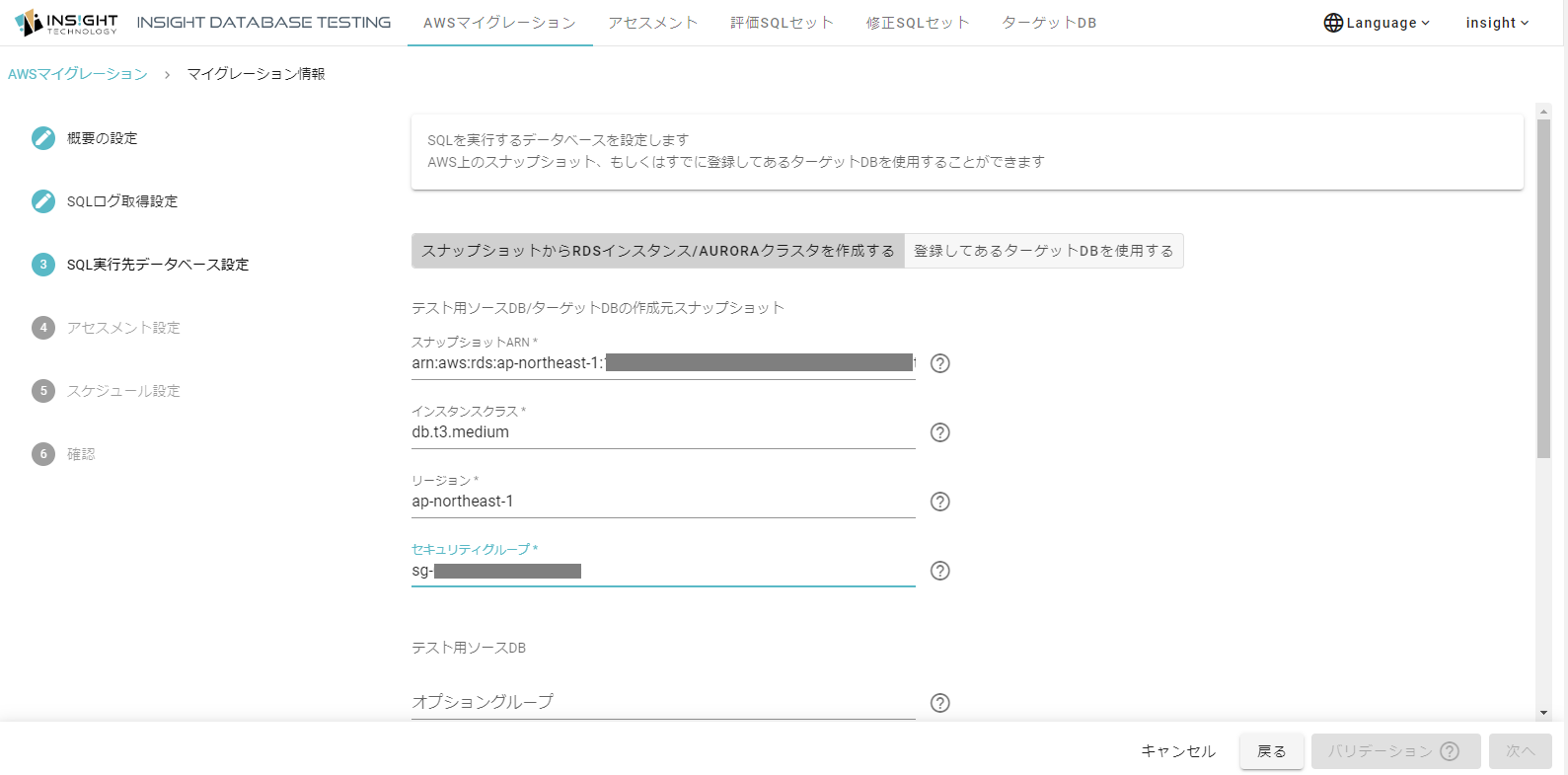Viewport: 1568px width, 775px height.
Task: Click the globe Language icon
Action: (1333, 23)
